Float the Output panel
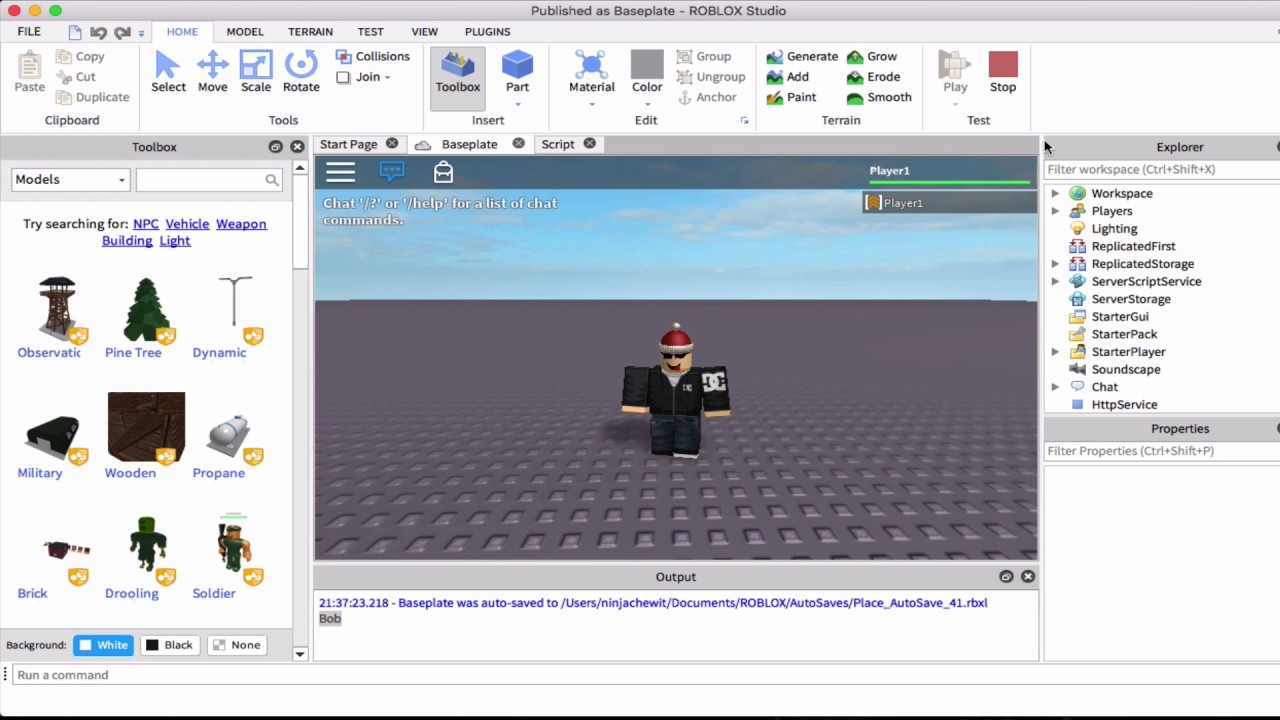1280x720 pixels. [x=1006, y=577]
